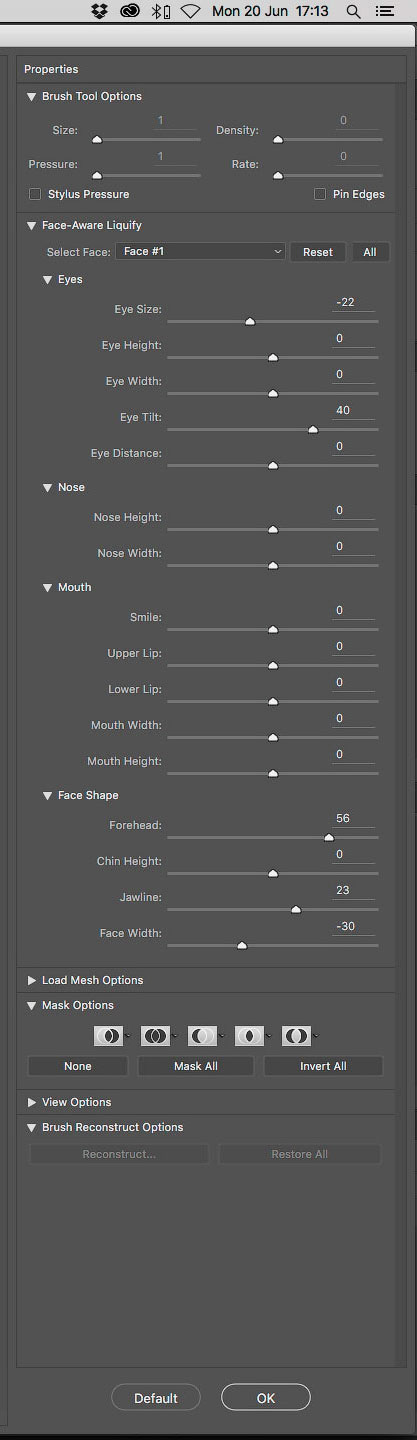Click the Forehead slider handle
The image size is (417, 1440).
click(x=329, y=838)
